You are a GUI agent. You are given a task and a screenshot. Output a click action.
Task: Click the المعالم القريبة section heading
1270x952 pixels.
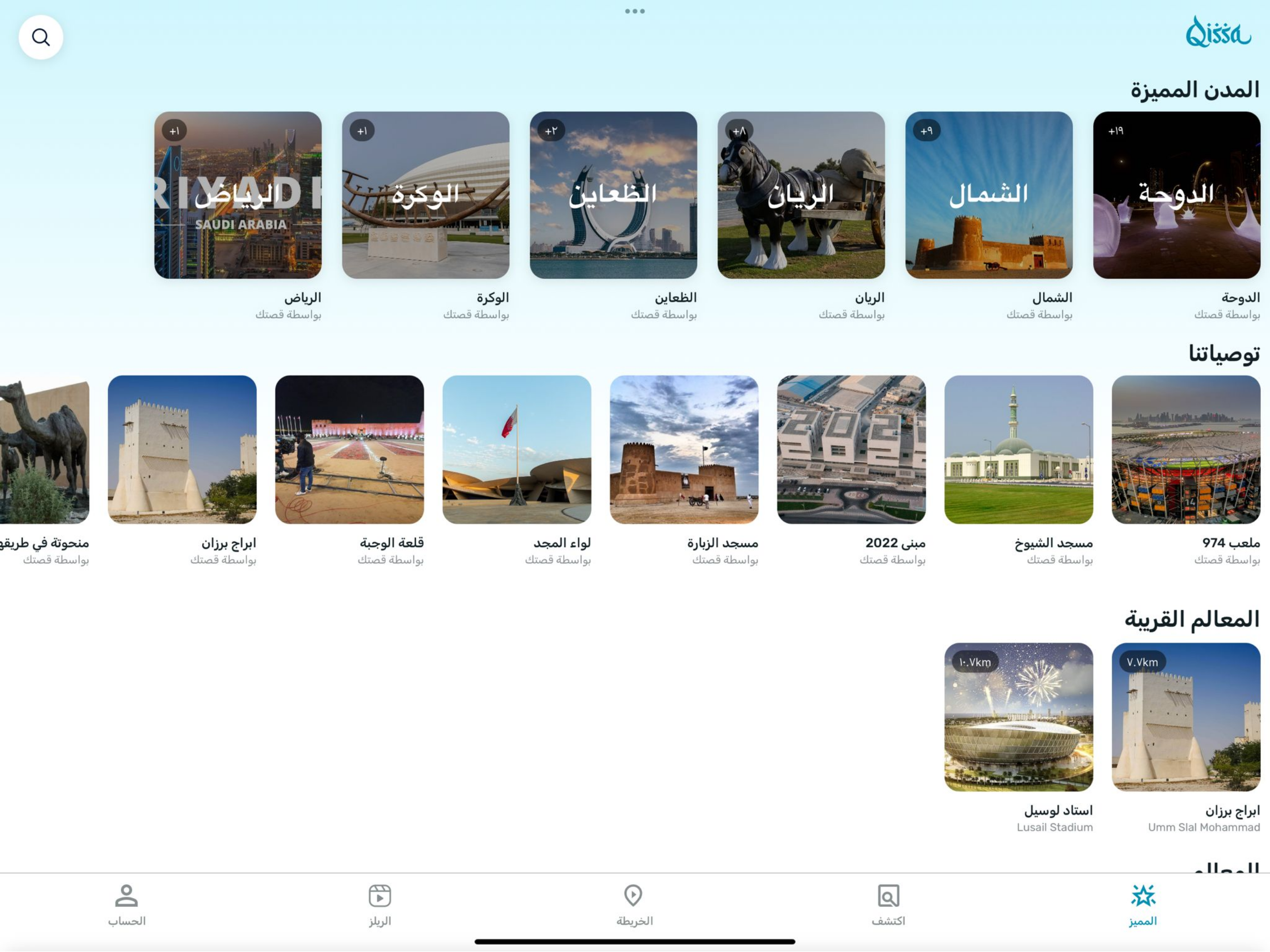(1192, 620)
